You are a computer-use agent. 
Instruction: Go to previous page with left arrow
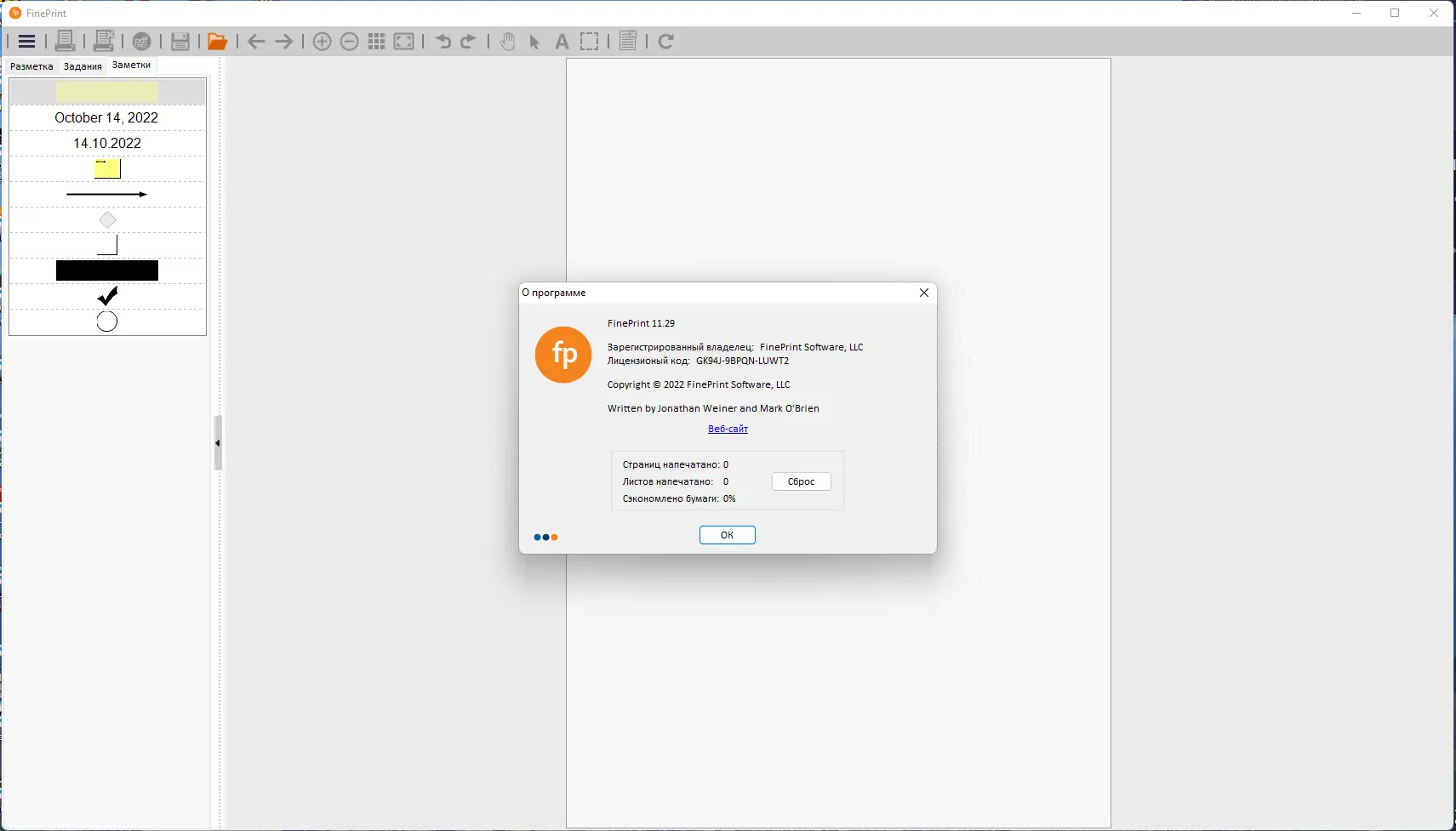[256, 41]
